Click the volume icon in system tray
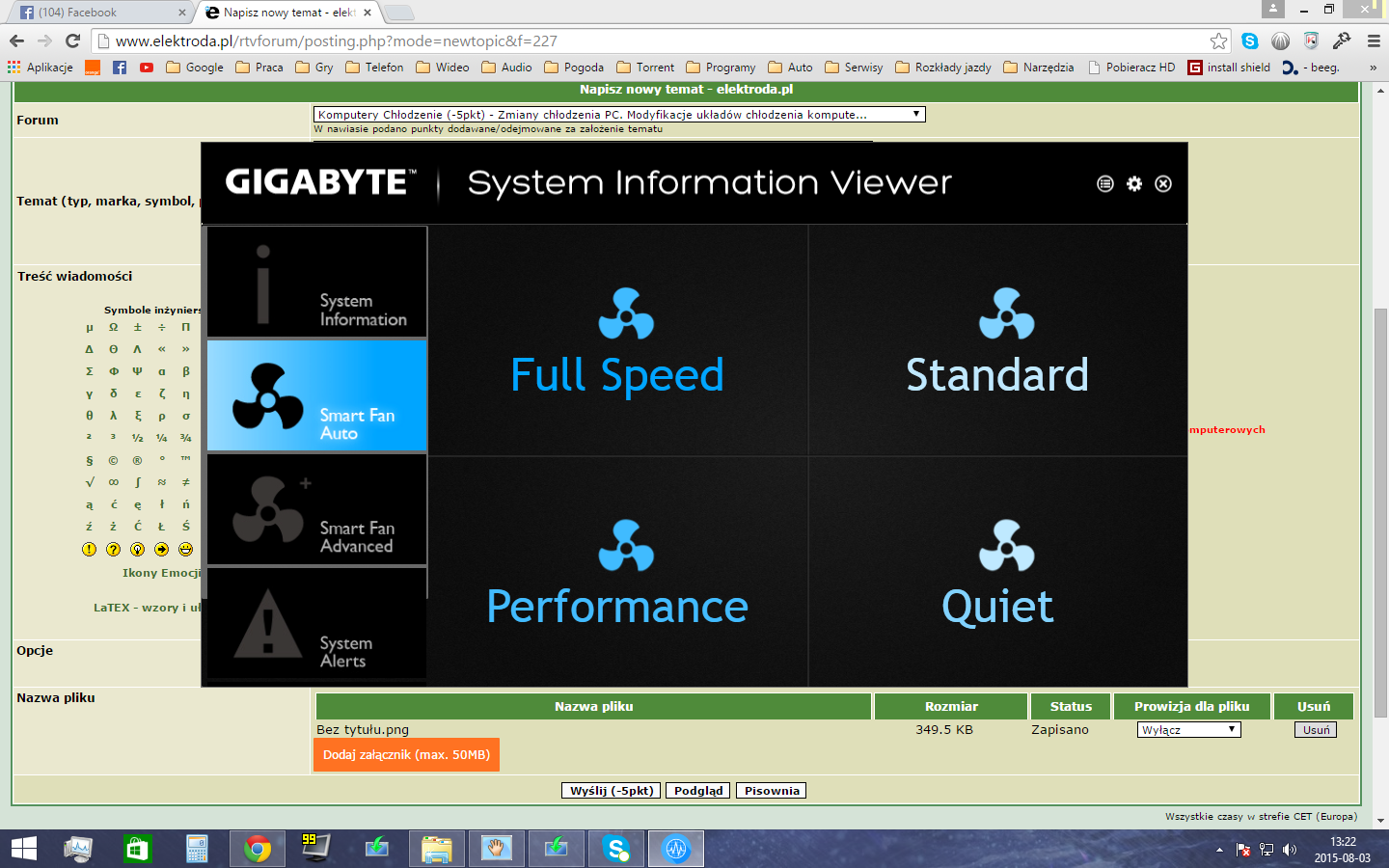 pos(1290,850)
